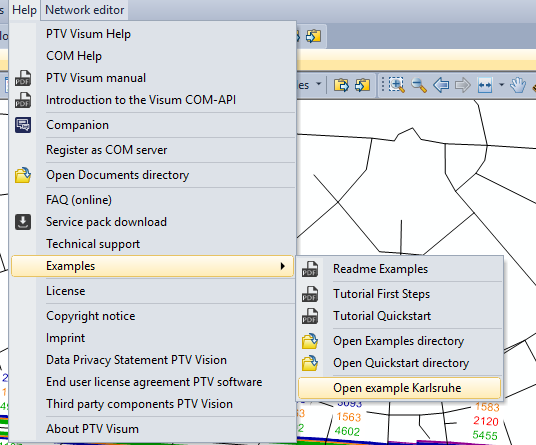Click PDF icon beside Tutorial First Steps
This screenshot has height=445, width=536.
point(310,294)
